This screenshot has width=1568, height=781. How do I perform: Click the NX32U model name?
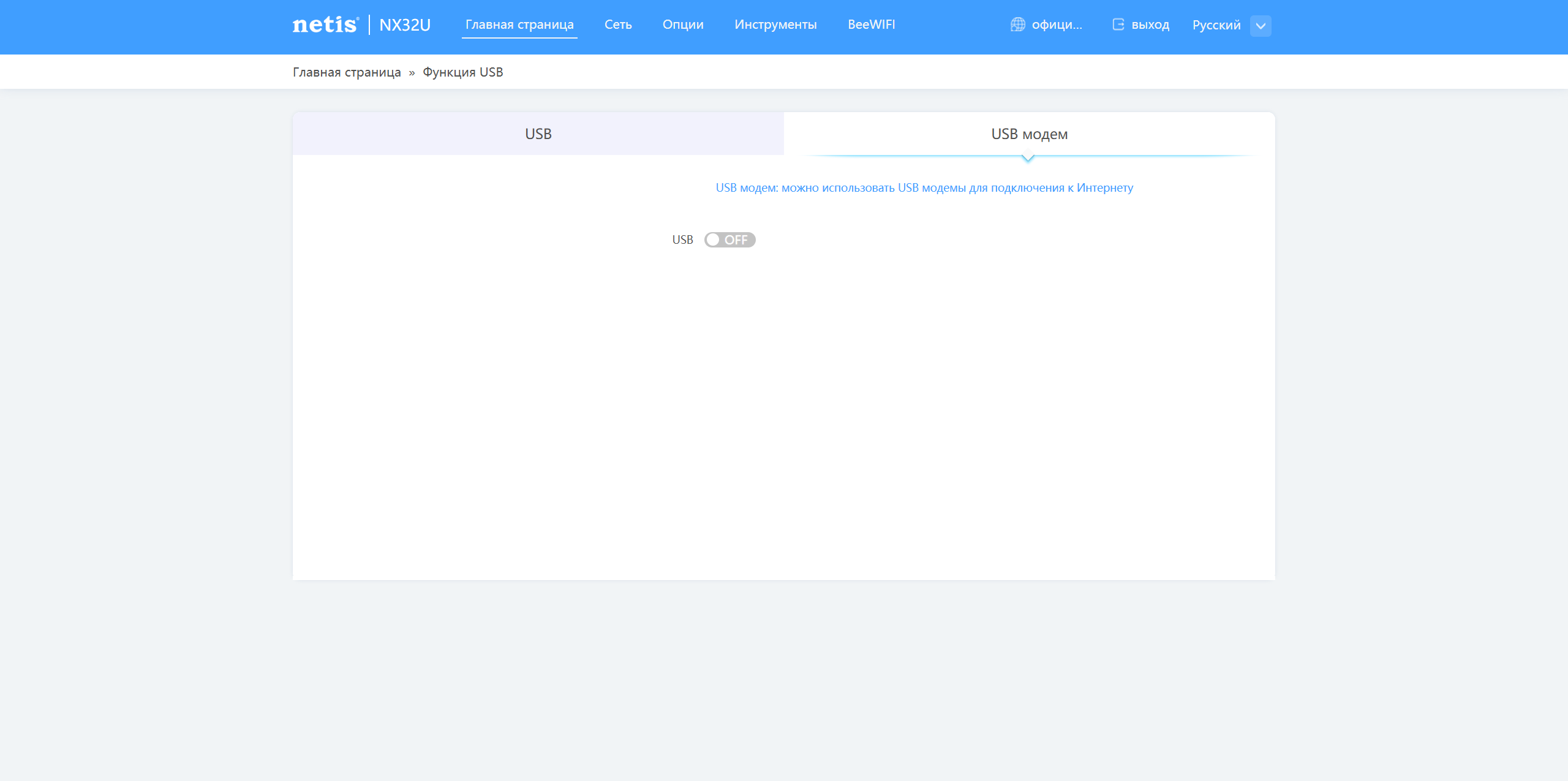click(x=405, y=25)
